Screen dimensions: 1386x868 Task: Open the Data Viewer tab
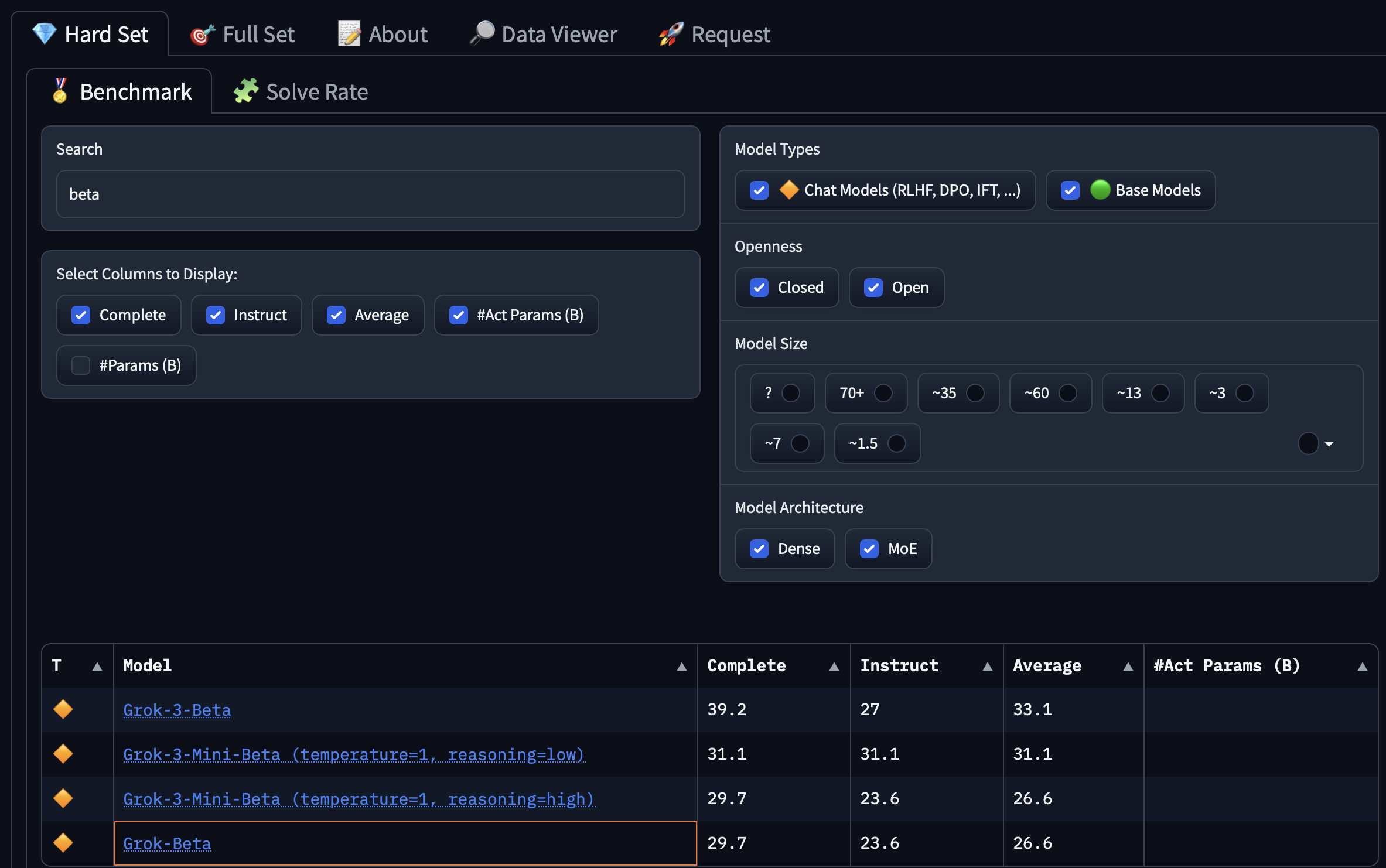click(x=543, y=34)
